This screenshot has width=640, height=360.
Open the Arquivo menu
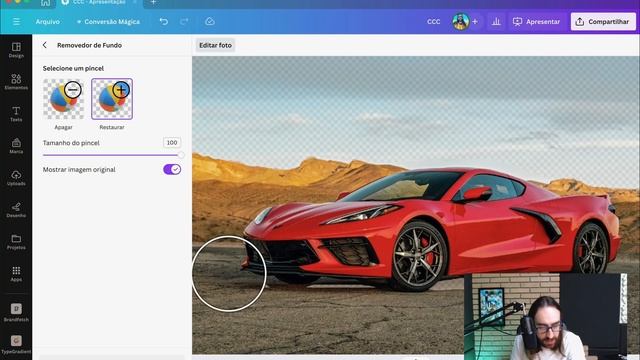48,22
